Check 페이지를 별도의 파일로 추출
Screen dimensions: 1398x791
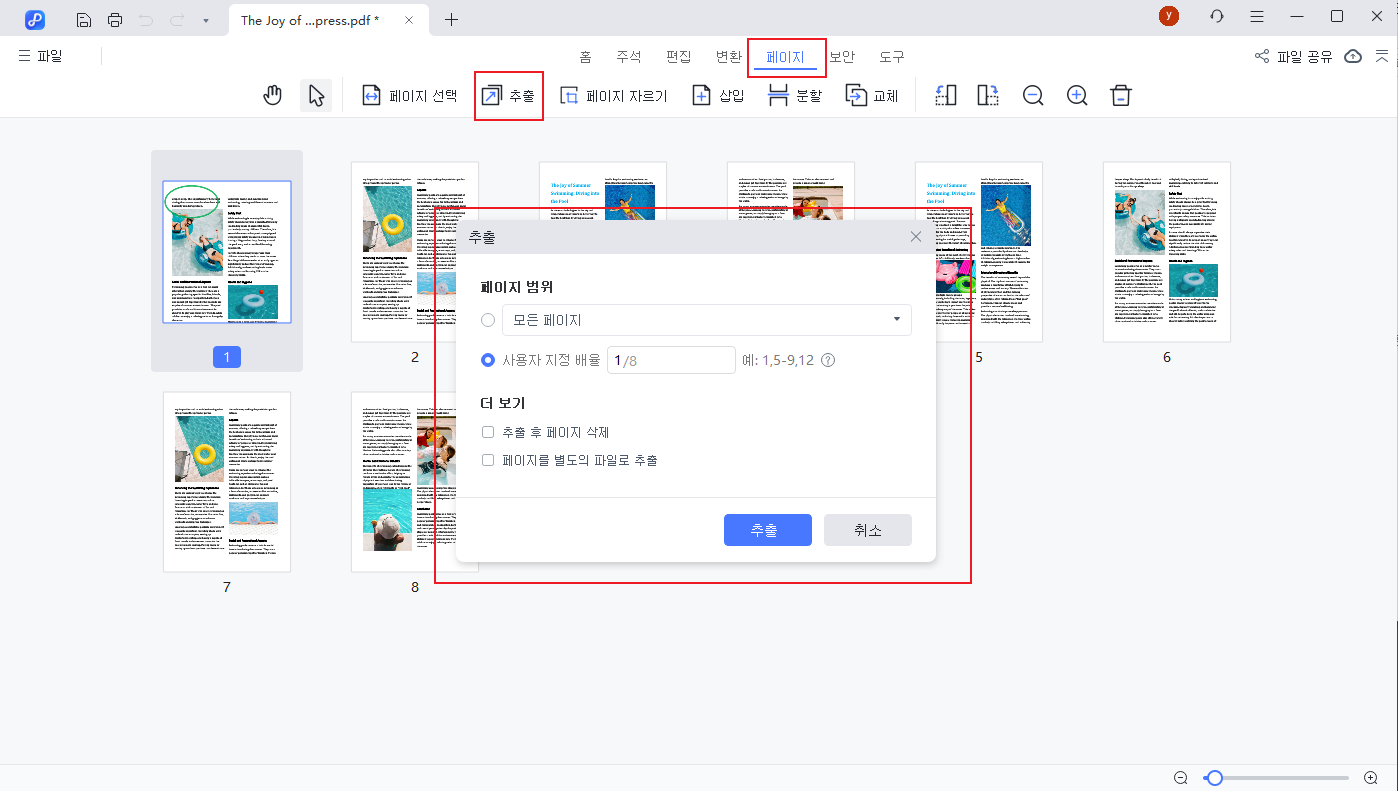[487, 459]
